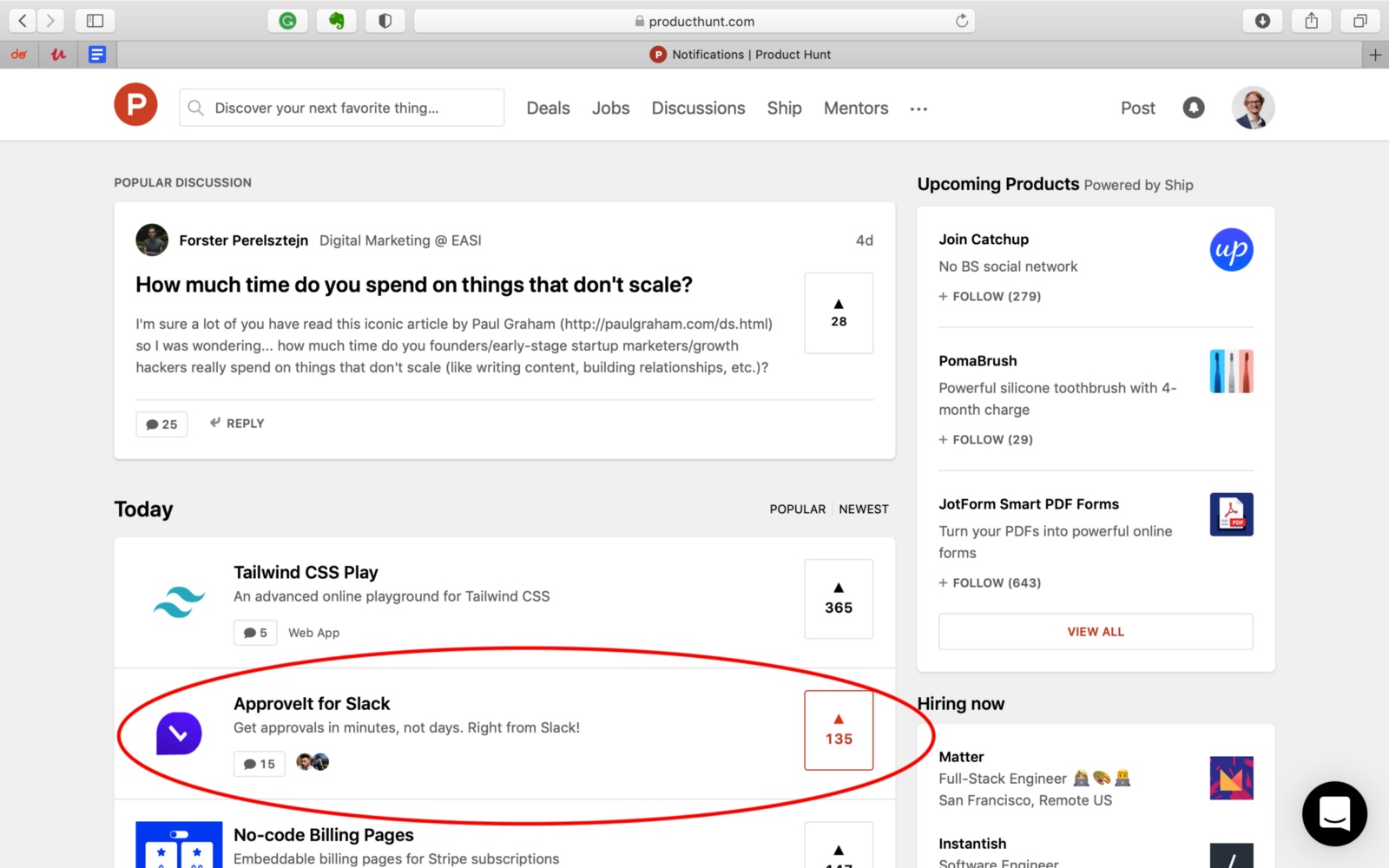The width and height of the screenshot is (1389, 868).
Task: Upvote Tailwind CSS Play with 365 votes
Action: coord(839,599)
